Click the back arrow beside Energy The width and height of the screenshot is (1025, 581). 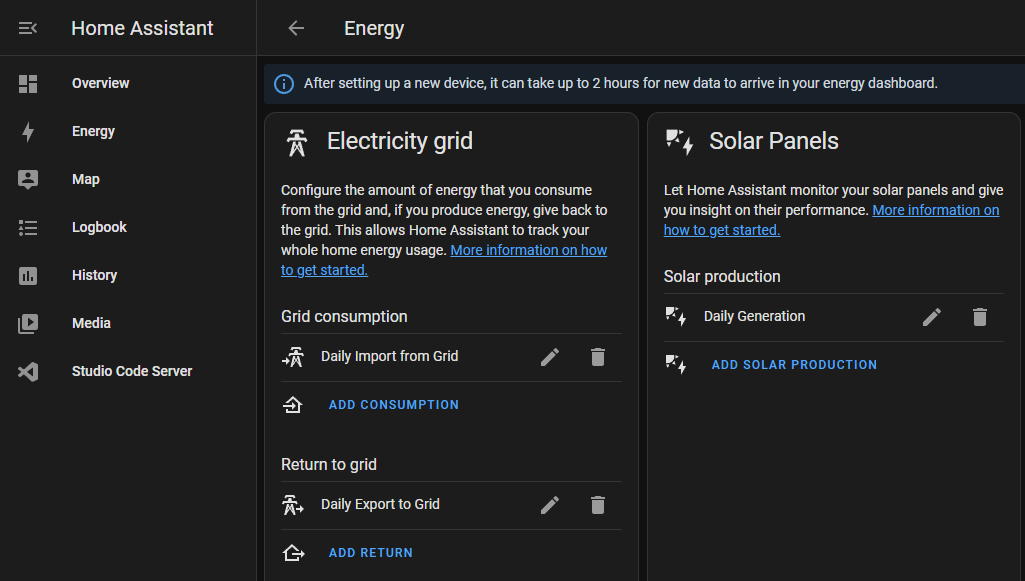coord(296,28)
